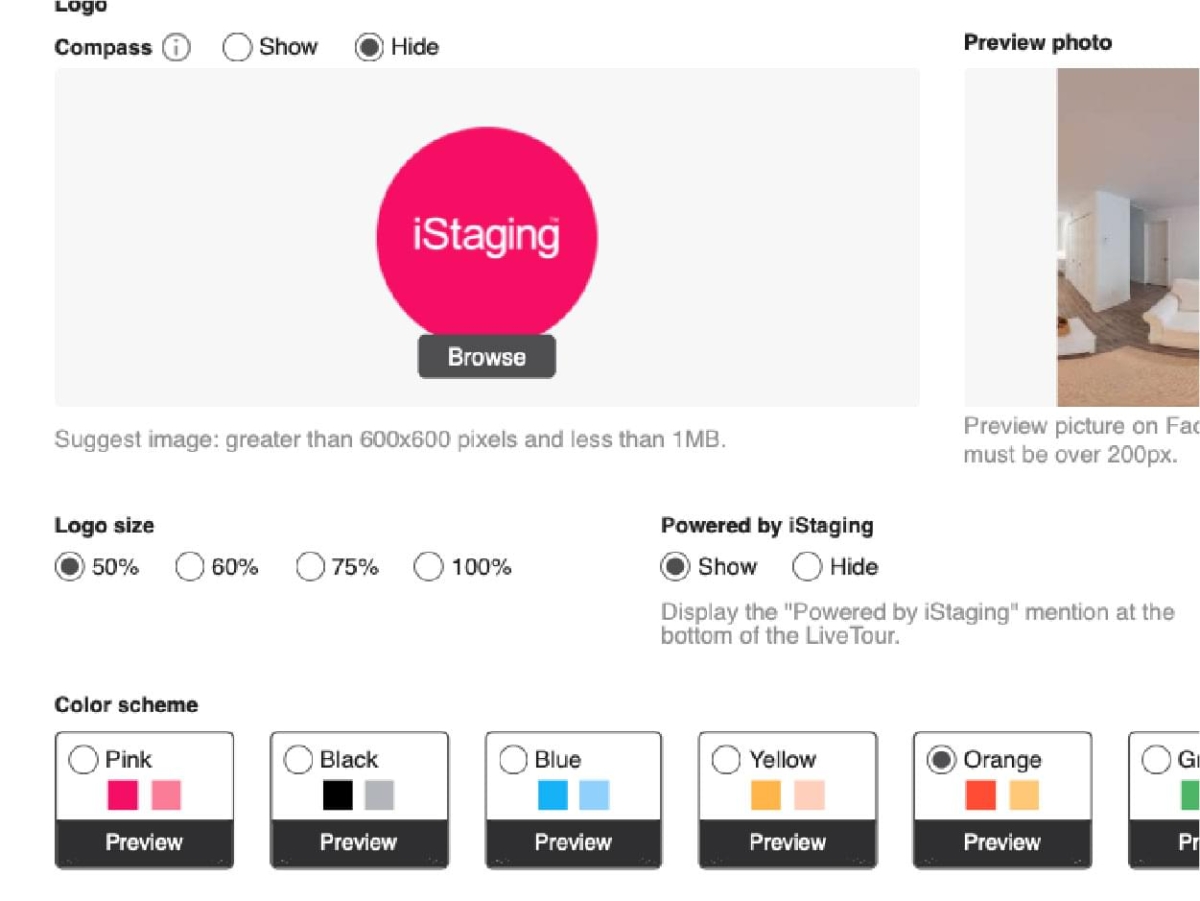Click the Compass info icon
Viewport: 1200px width, 901px height.
177,47
